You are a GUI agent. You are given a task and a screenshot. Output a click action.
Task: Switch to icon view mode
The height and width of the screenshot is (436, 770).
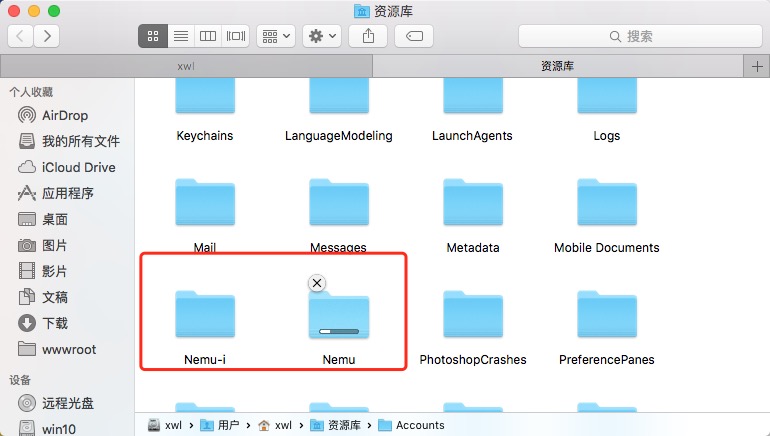click(x=153, y=36)
